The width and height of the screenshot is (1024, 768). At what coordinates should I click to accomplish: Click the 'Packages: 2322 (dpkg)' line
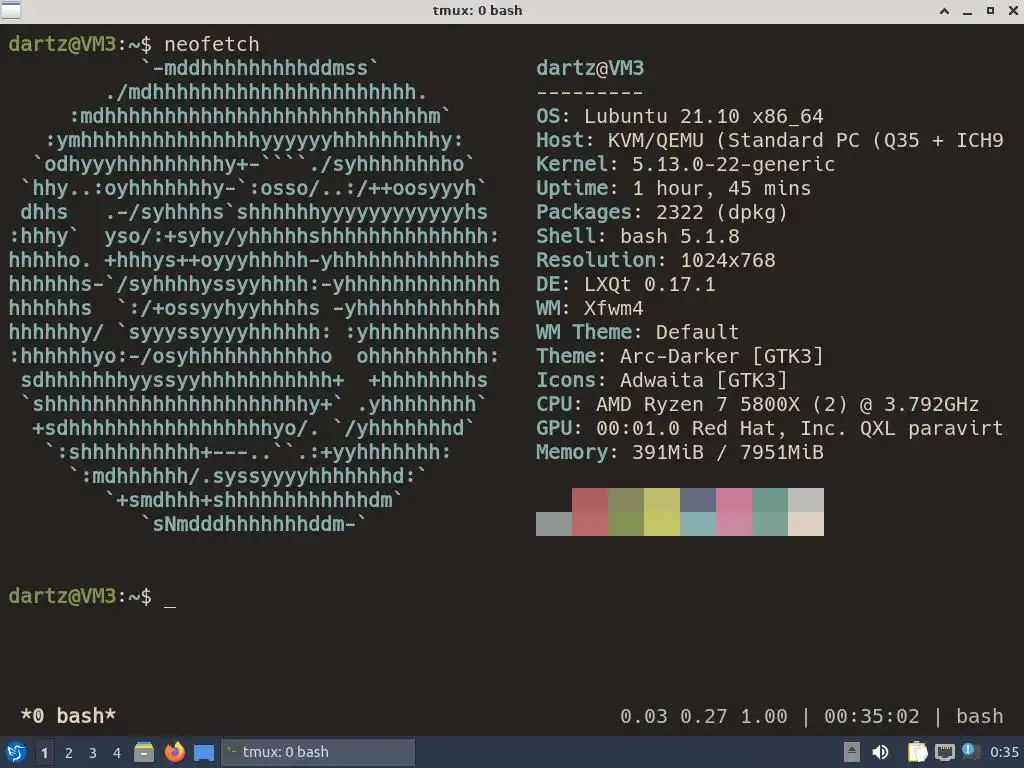(x=662, y=212)
